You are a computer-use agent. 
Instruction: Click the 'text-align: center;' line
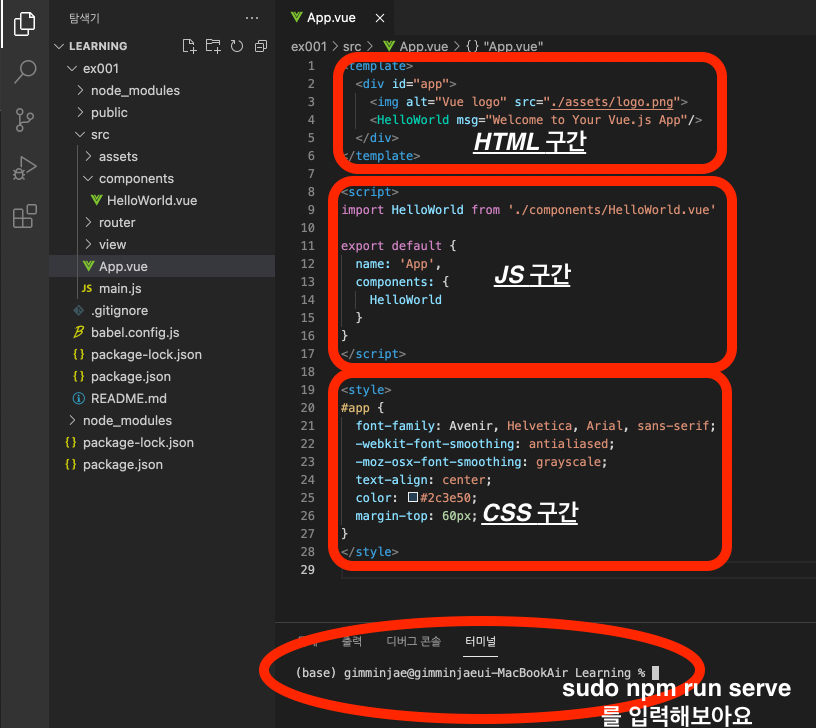pos(423,480)
